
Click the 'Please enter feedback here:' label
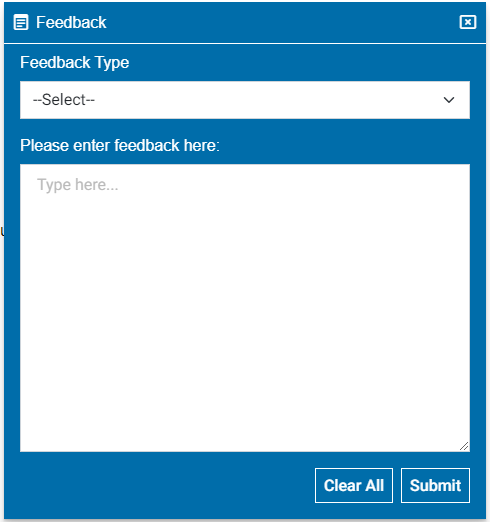click(x=120, y=145)
